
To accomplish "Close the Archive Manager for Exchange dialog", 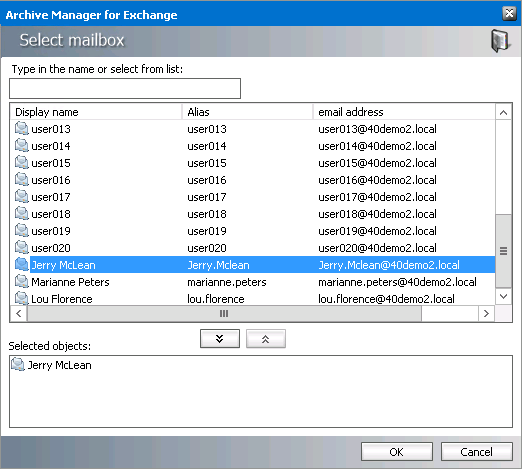I will click(x=509, y=14).
